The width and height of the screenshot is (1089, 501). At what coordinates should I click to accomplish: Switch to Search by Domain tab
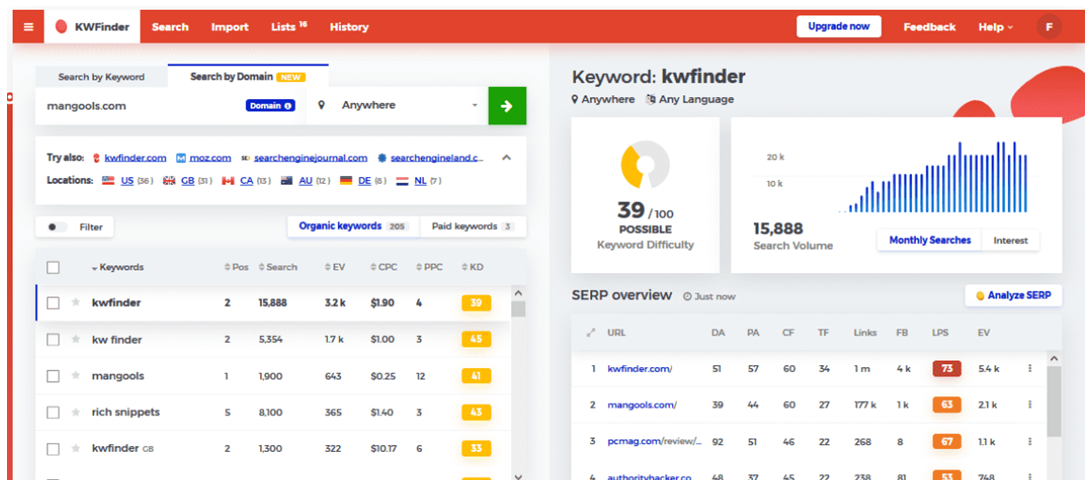point(248,76)
